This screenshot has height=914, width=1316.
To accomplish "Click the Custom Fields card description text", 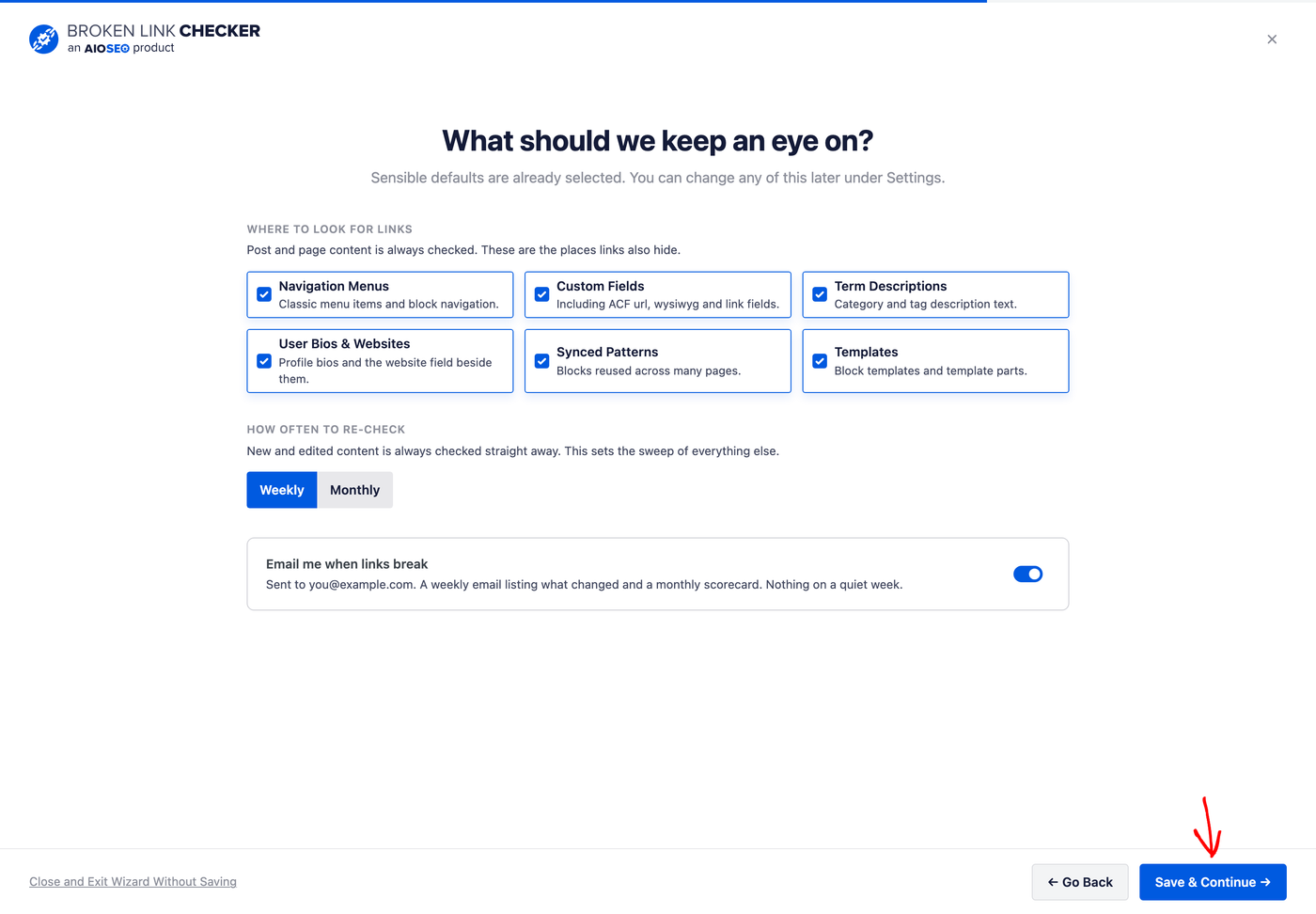I will (x=667, y=304).
